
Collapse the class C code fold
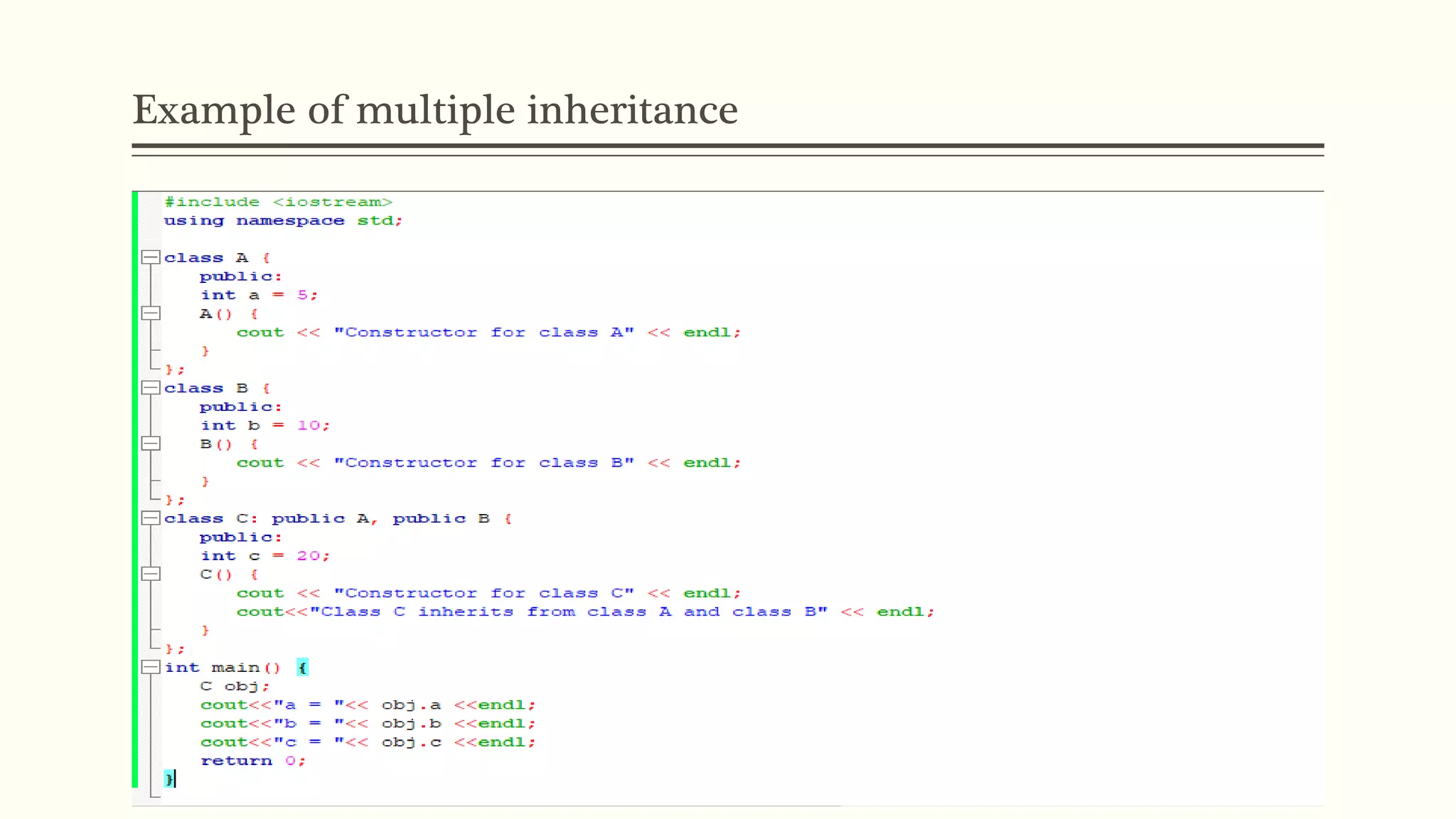pos(150,518)
